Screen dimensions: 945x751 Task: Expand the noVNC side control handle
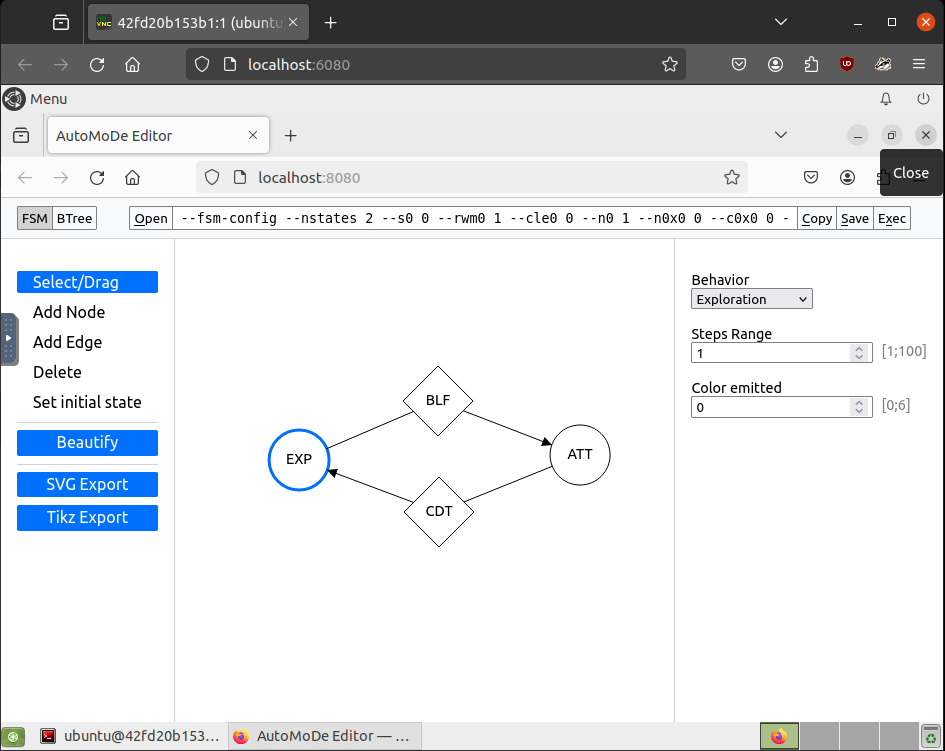[x=8, y=339]
